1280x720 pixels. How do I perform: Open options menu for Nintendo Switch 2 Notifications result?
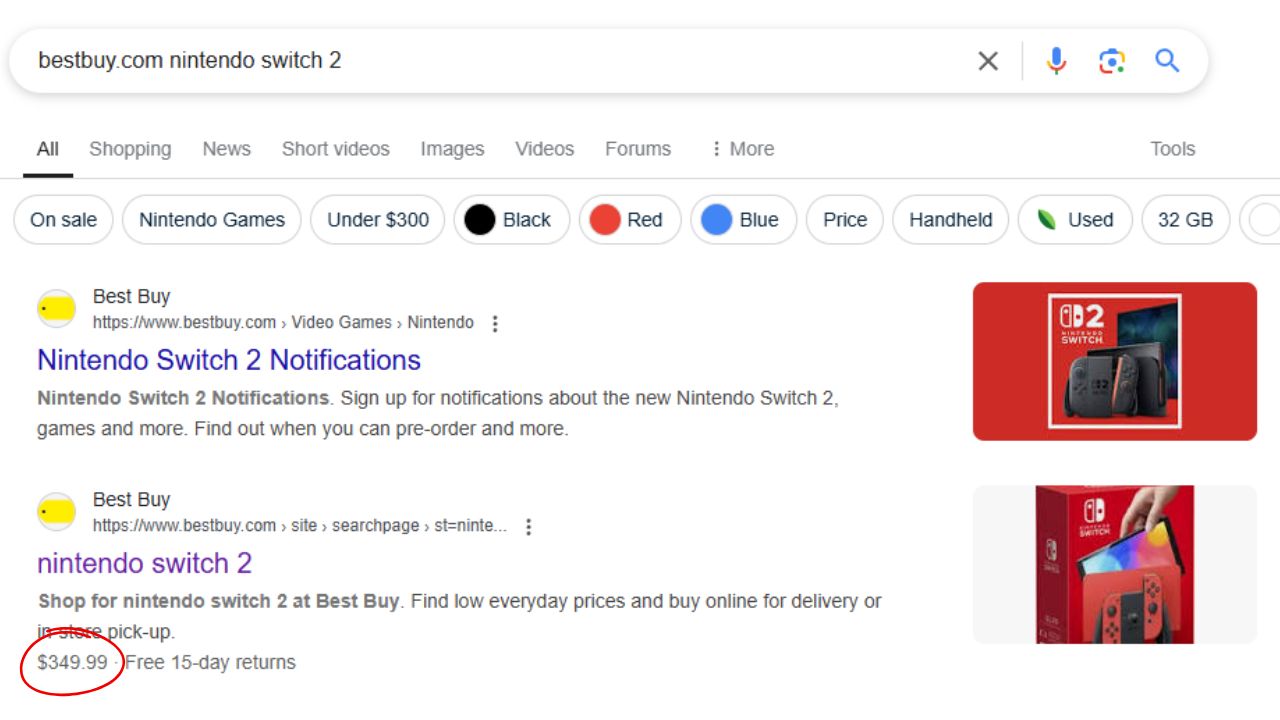495,323
